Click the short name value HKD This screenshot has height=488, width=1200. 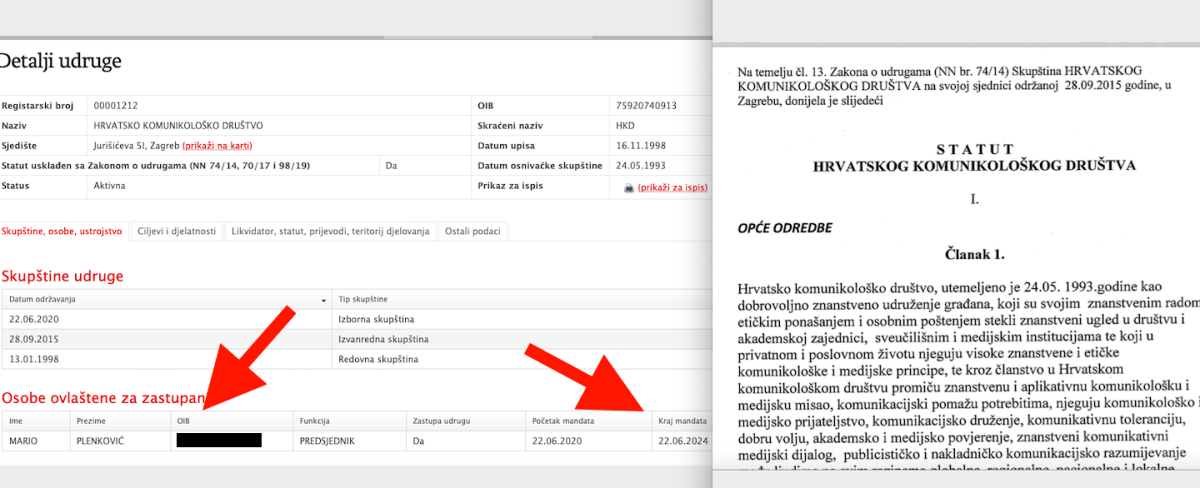(625, 126)
